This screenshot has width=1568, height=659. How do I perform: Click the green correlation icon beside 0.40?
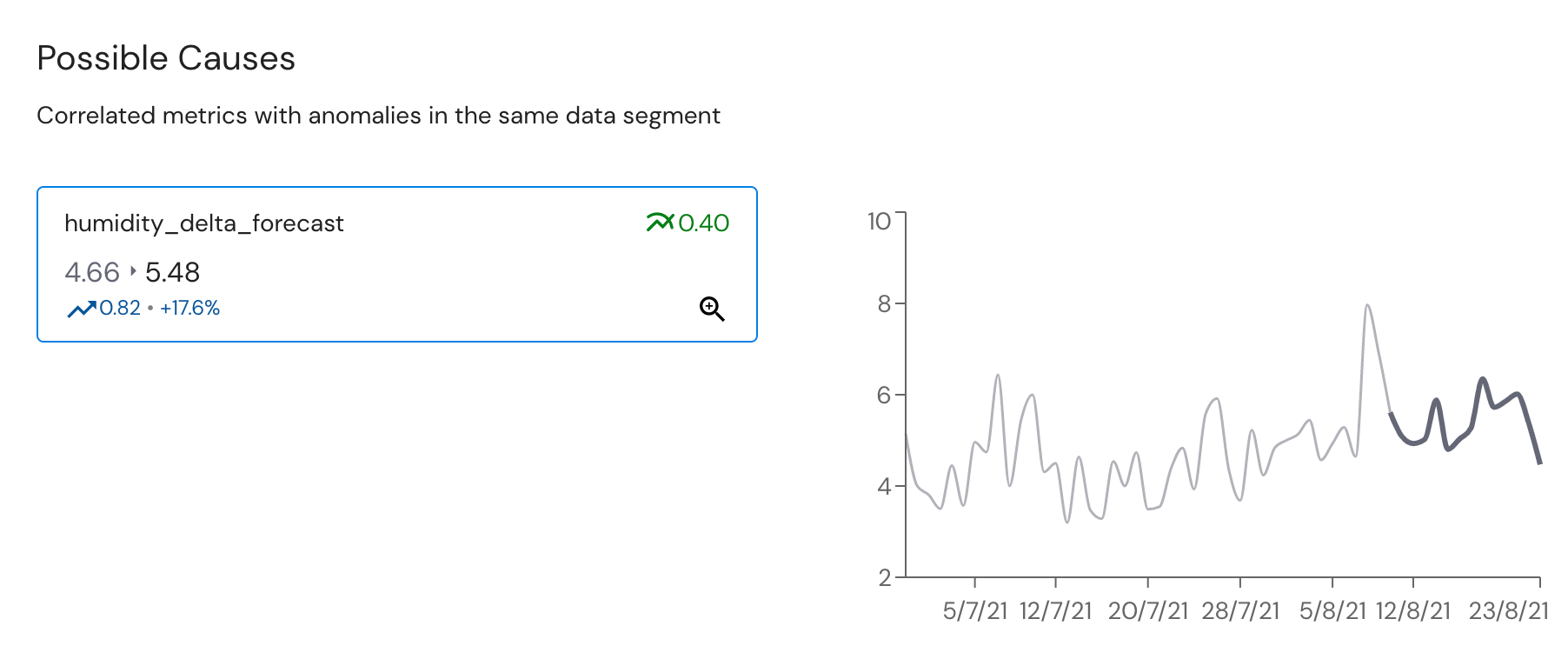(660, 223)
